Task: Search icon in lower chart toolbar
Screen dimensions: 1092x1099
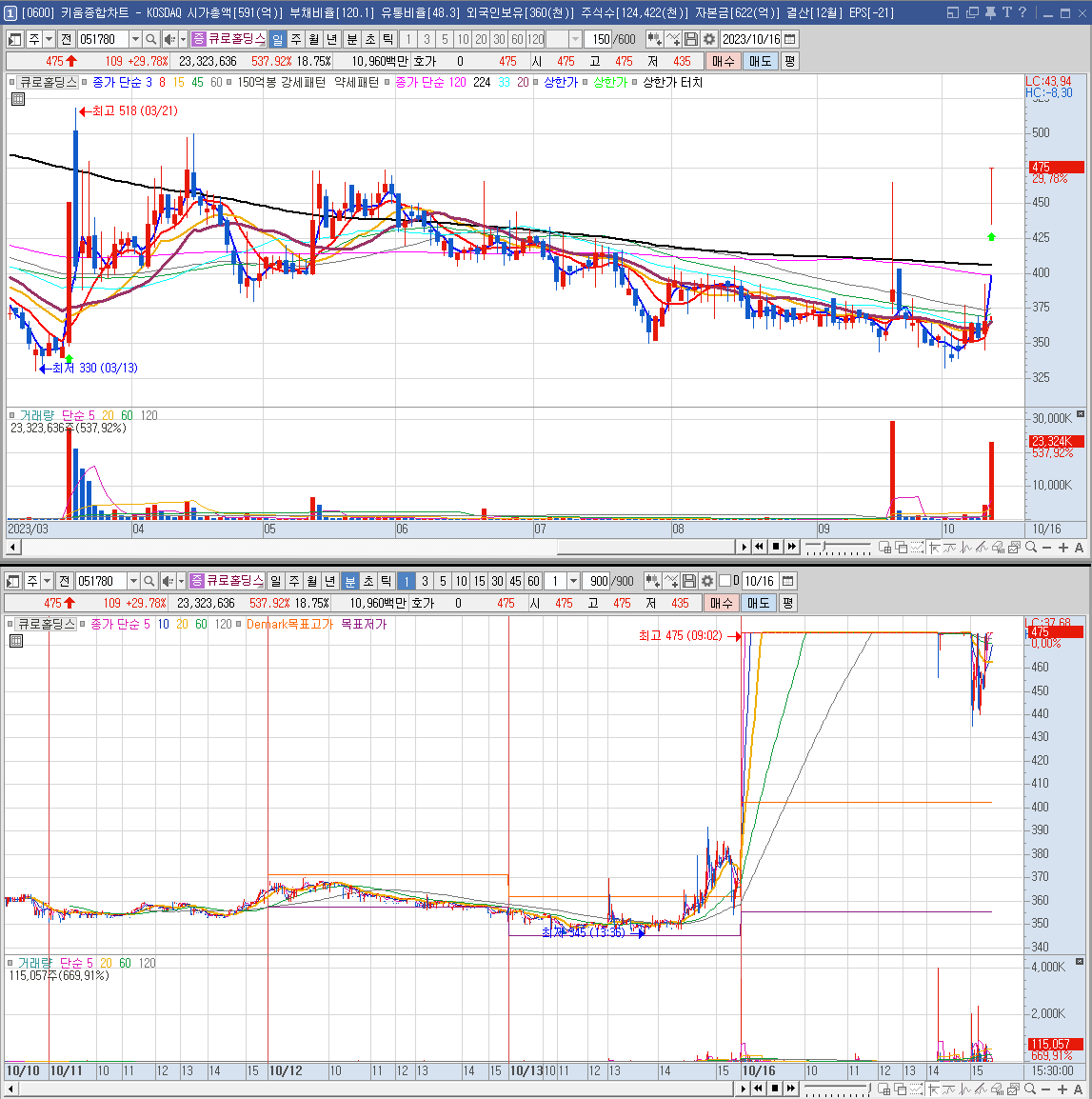Action: pos(149,581)
